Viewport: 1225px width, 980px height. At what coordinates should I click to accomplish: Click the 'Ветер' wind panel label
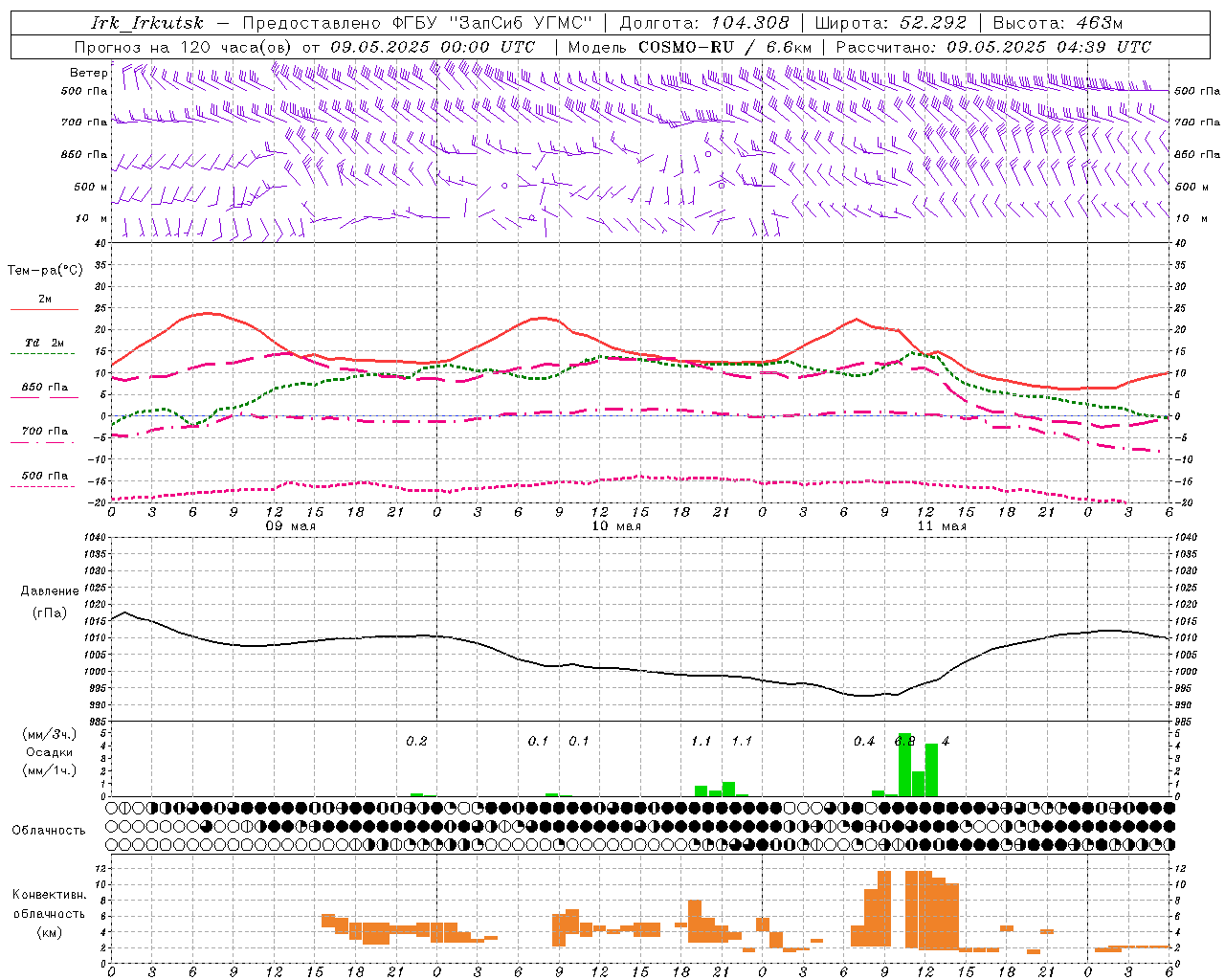[88, 73]
